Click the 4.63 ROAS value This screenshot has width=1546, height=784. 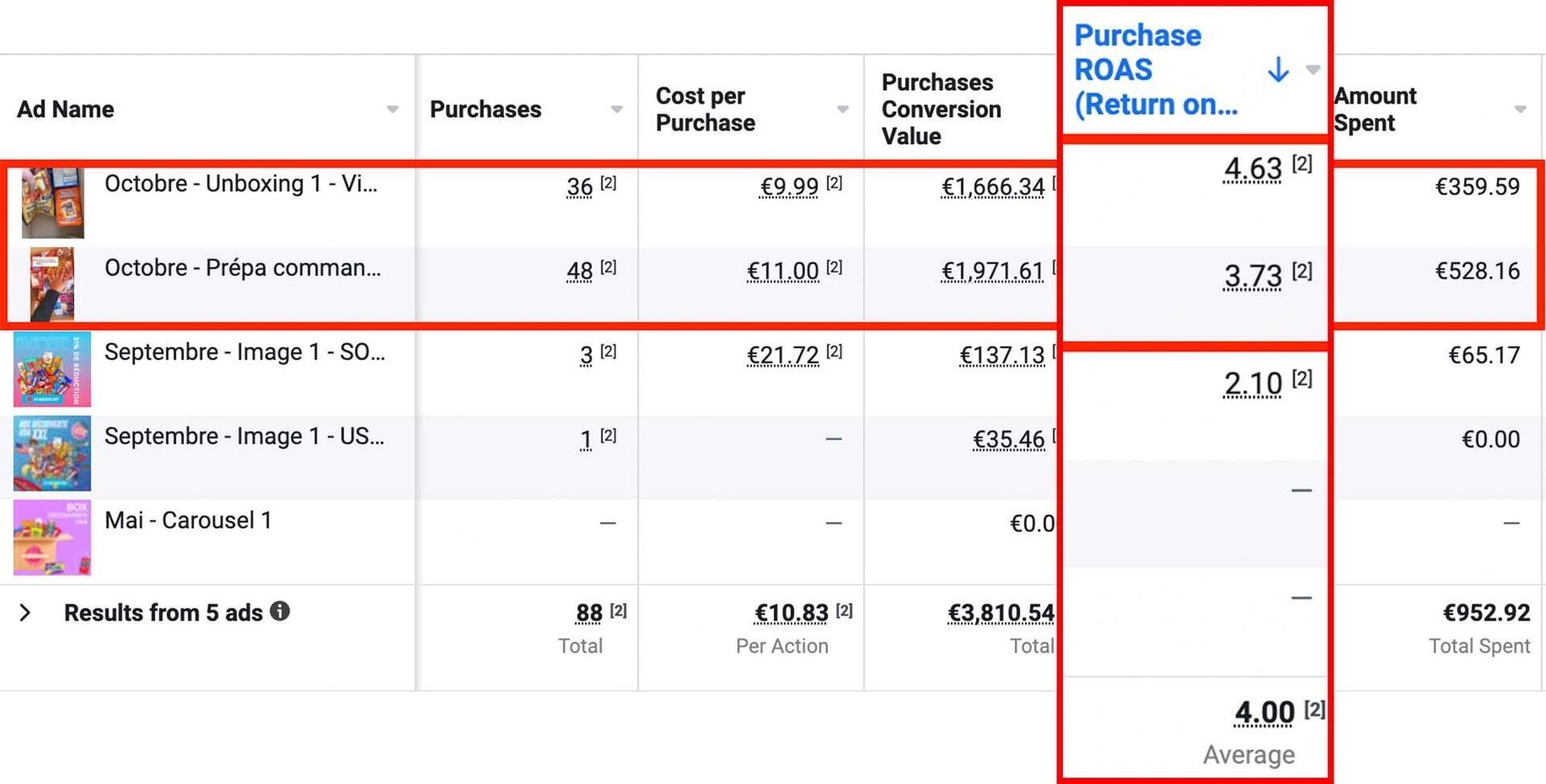click(1252, 169)
